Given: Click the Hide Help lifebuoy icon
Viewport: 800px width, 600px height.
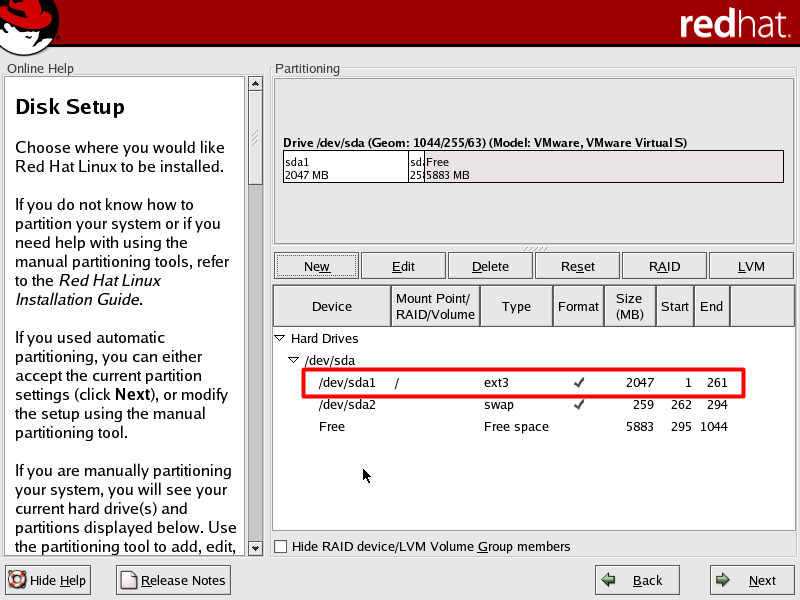Looking at the screenshot, I should [17, 580].
